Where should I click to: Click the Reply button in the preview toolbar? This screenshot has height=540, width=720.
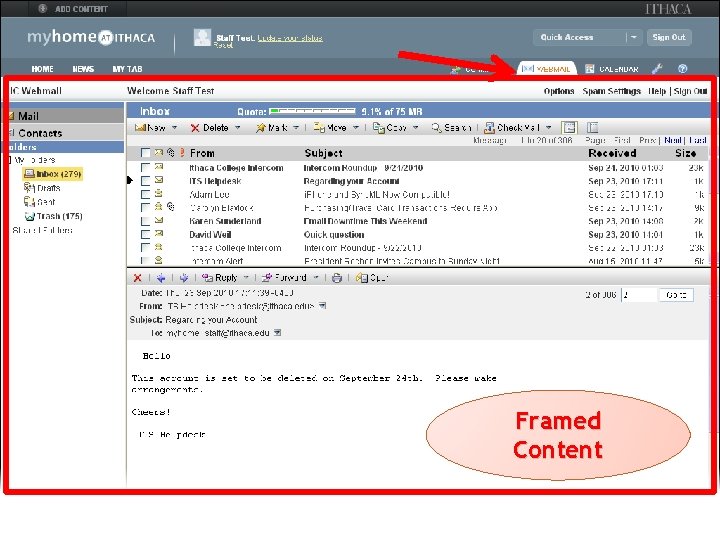coord(220,278)
